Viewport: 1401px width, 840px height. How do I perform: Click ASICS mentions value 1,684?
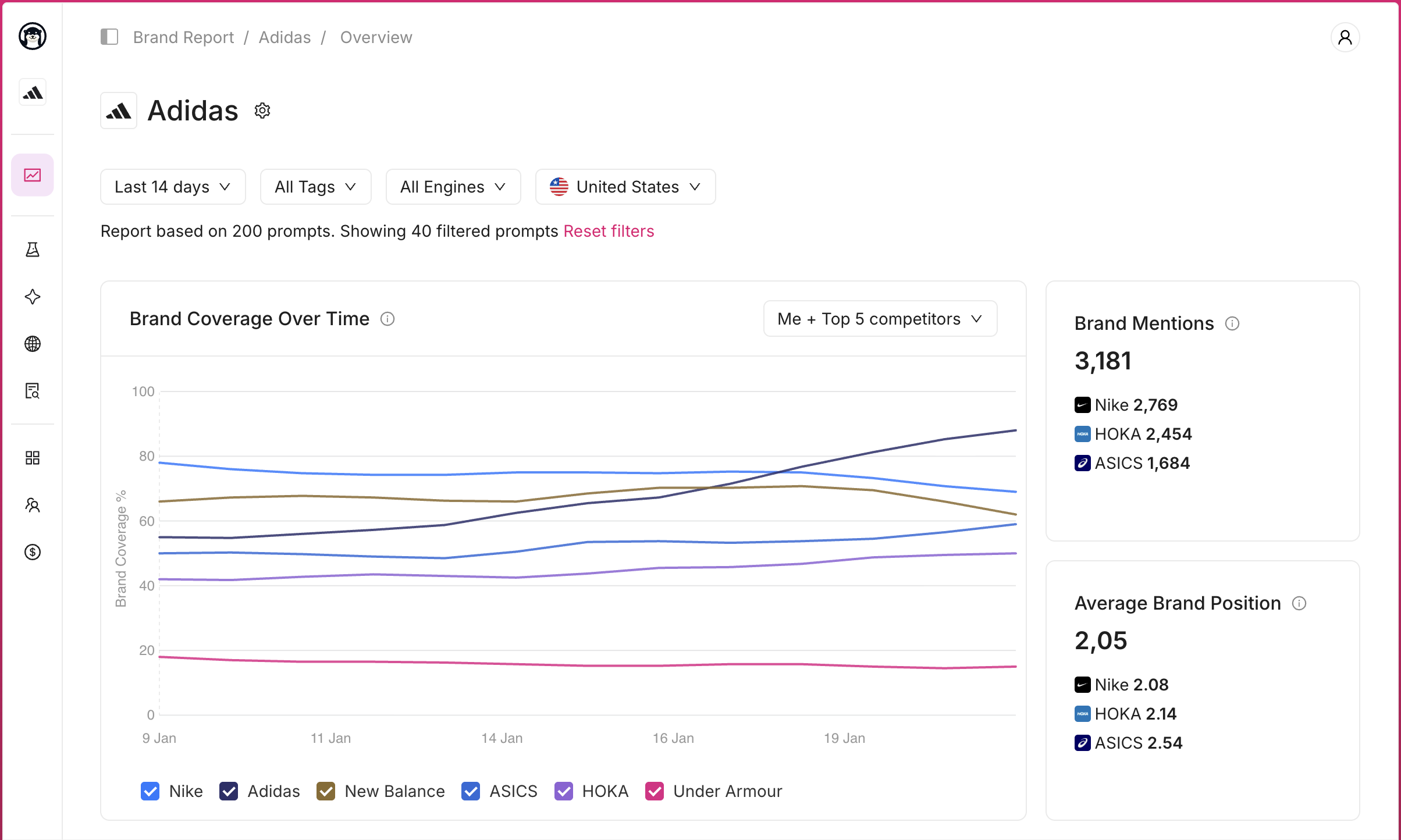1168,463
